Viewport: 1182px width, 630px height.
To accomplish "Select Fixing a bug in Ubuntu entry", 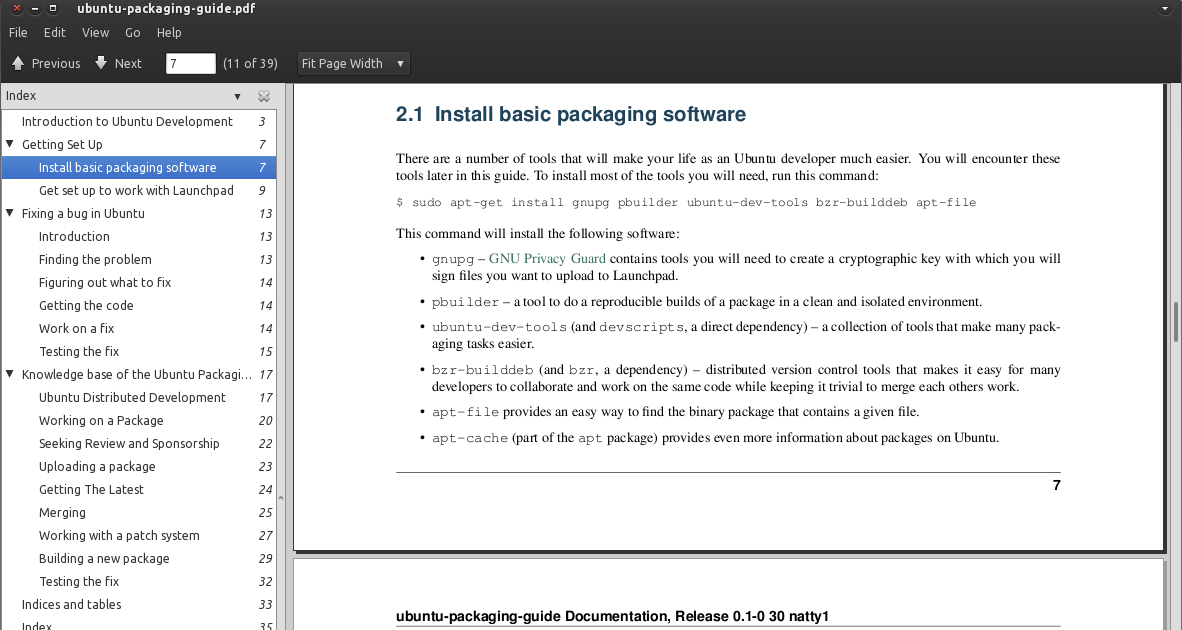I will [139, 213].
